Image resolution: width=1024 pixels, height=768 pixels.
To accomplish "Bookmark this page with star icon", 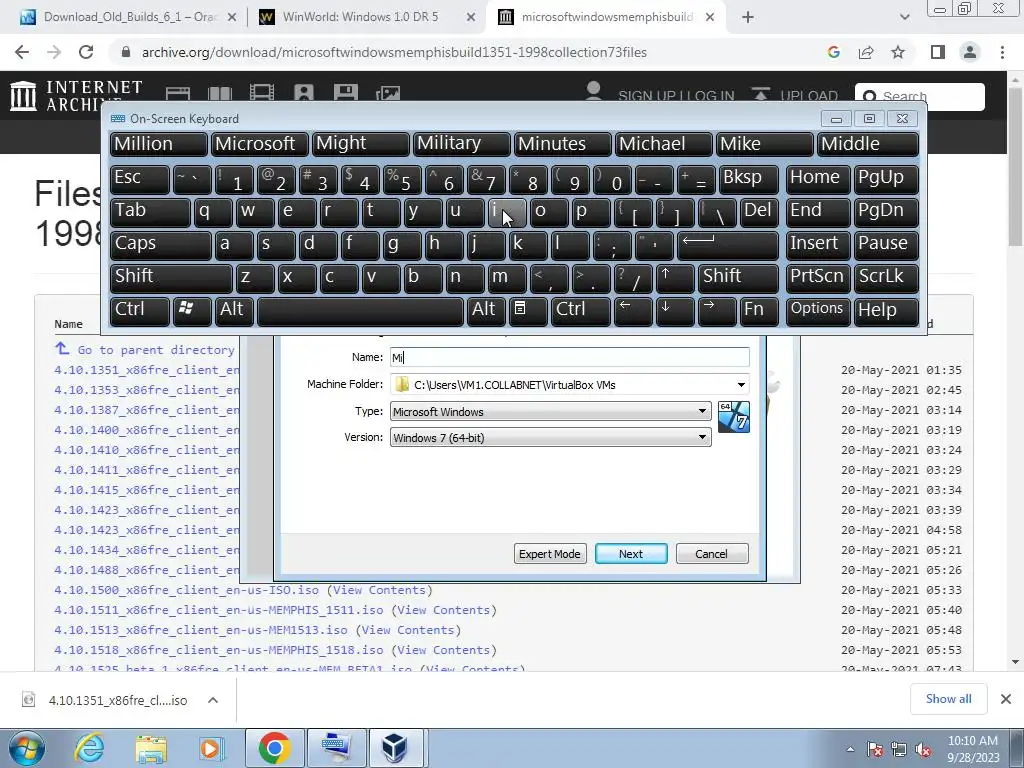I will 898,52.
